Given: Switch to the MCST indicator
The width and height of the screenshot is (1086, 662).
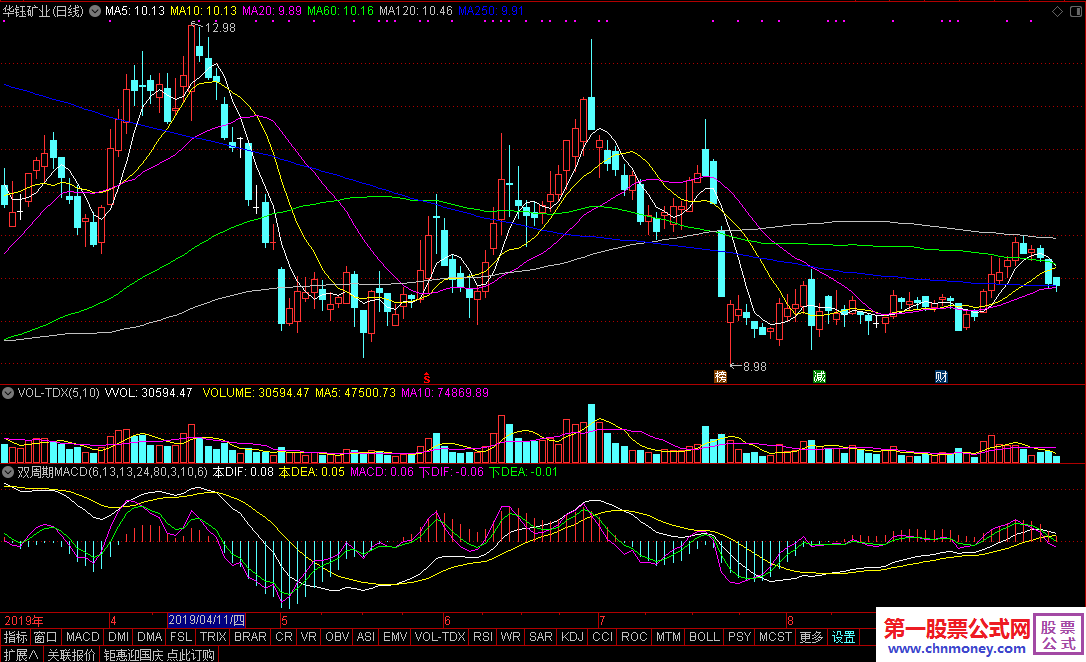Looking at the screenshot, I should [775, 637].
